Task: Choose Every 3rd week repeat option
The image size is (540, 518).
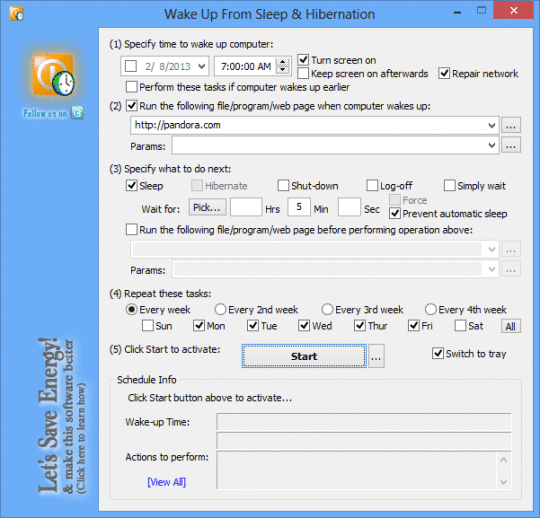Action: (327, 309)
